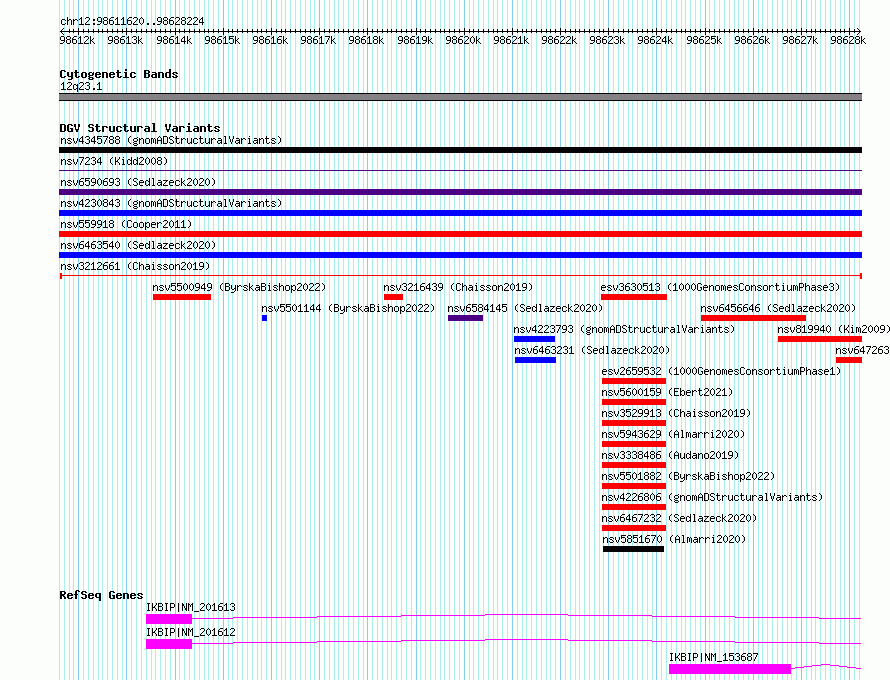Screen dimensions: 890x680
Task: Select the nsv7234 (Kidd2008) label
Action: pyautogui.click(x=114, y=161)
